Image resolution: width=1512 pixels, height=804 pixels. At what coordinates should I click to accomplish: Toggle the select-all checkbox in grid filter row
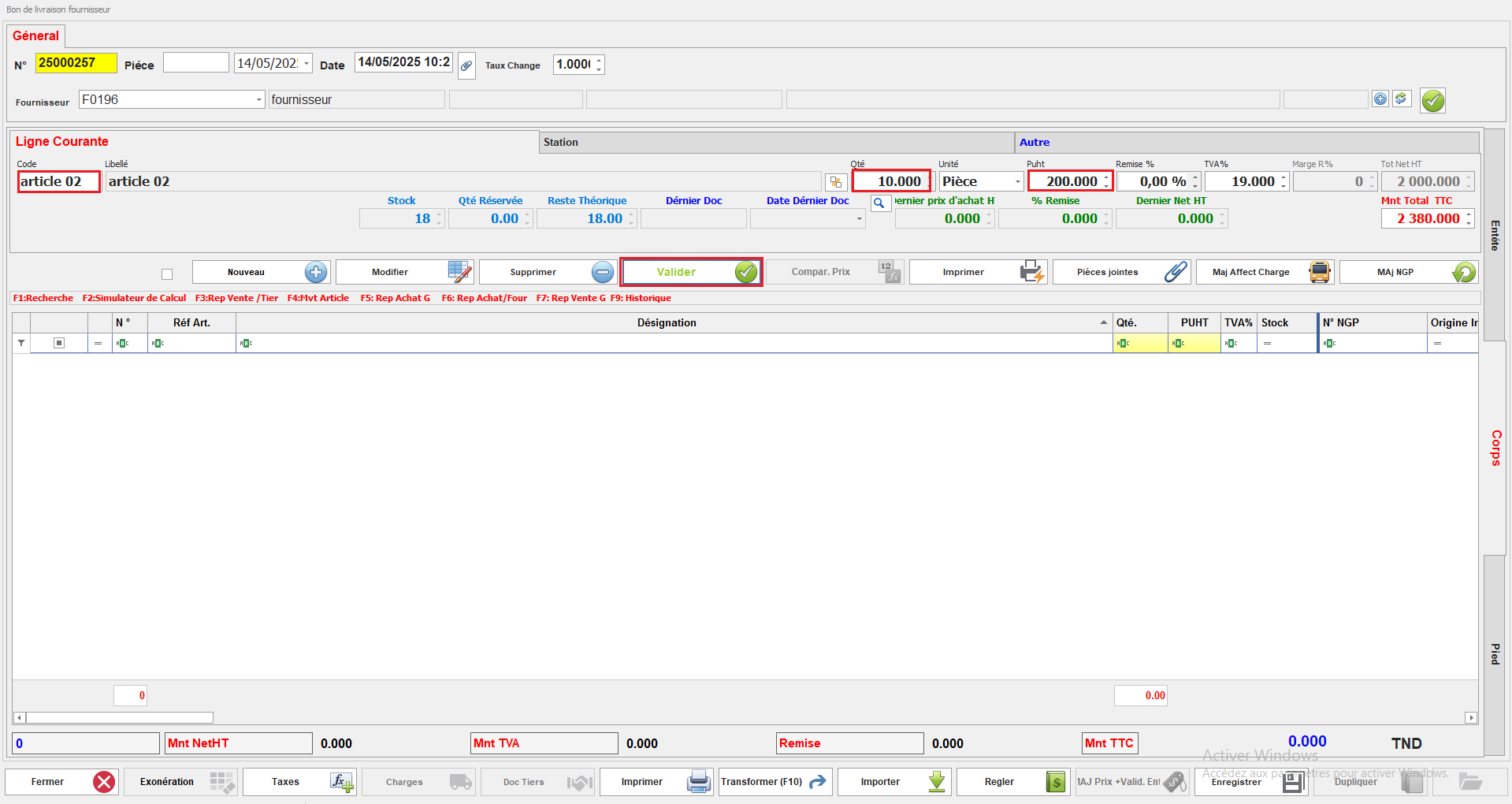click(x=59, y=343)
